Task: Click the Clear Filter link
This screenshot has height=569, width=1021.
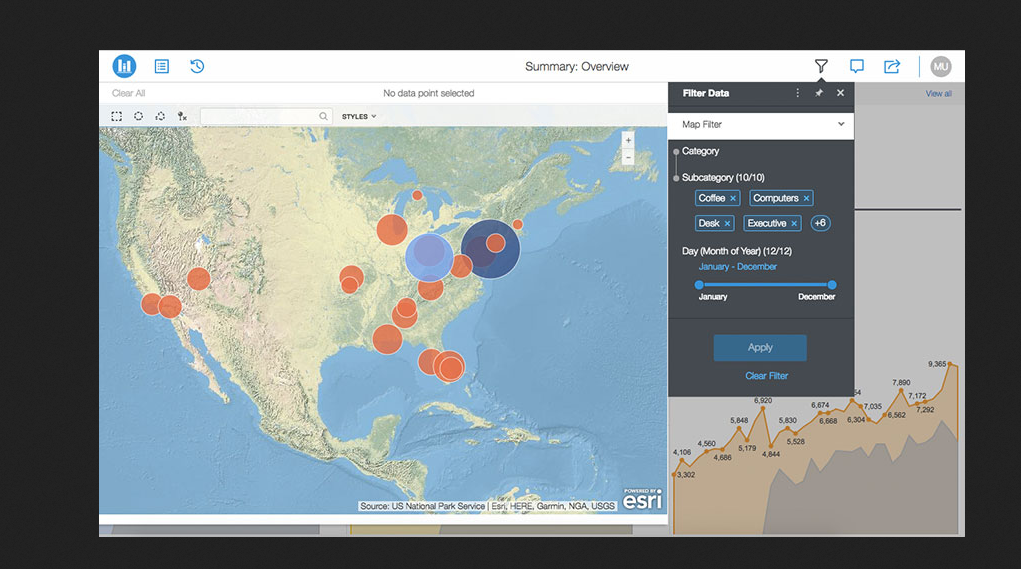Action: 766,376
